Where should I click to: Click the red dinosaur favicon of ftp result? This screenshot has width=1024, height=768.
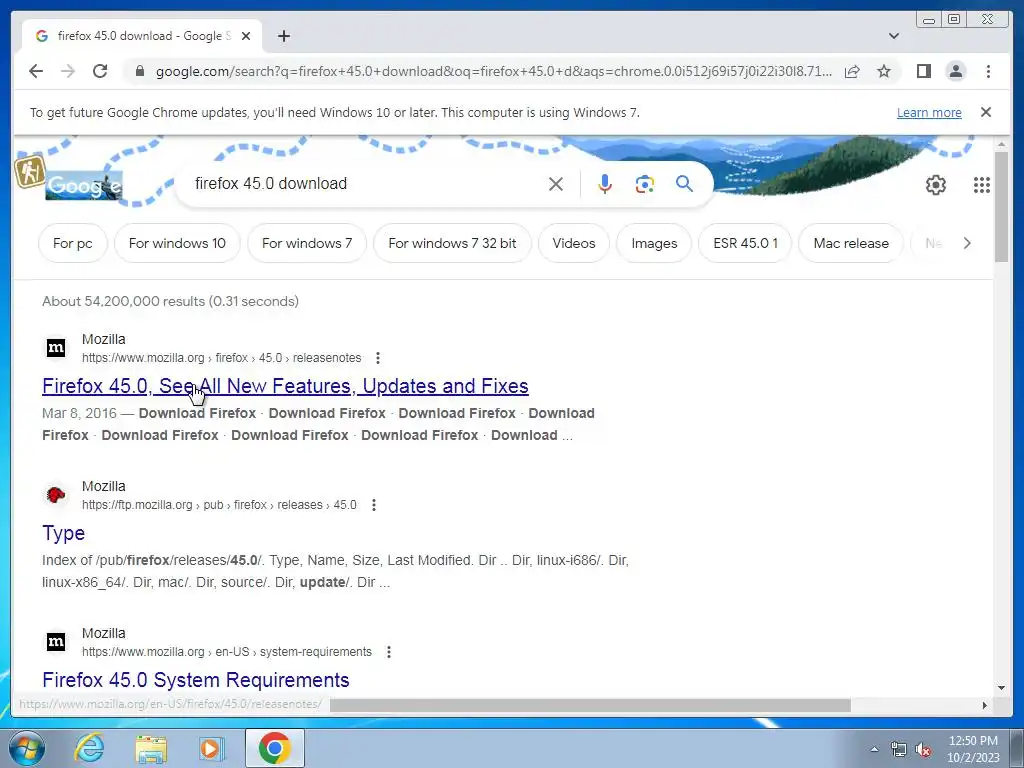pos(56,495)
